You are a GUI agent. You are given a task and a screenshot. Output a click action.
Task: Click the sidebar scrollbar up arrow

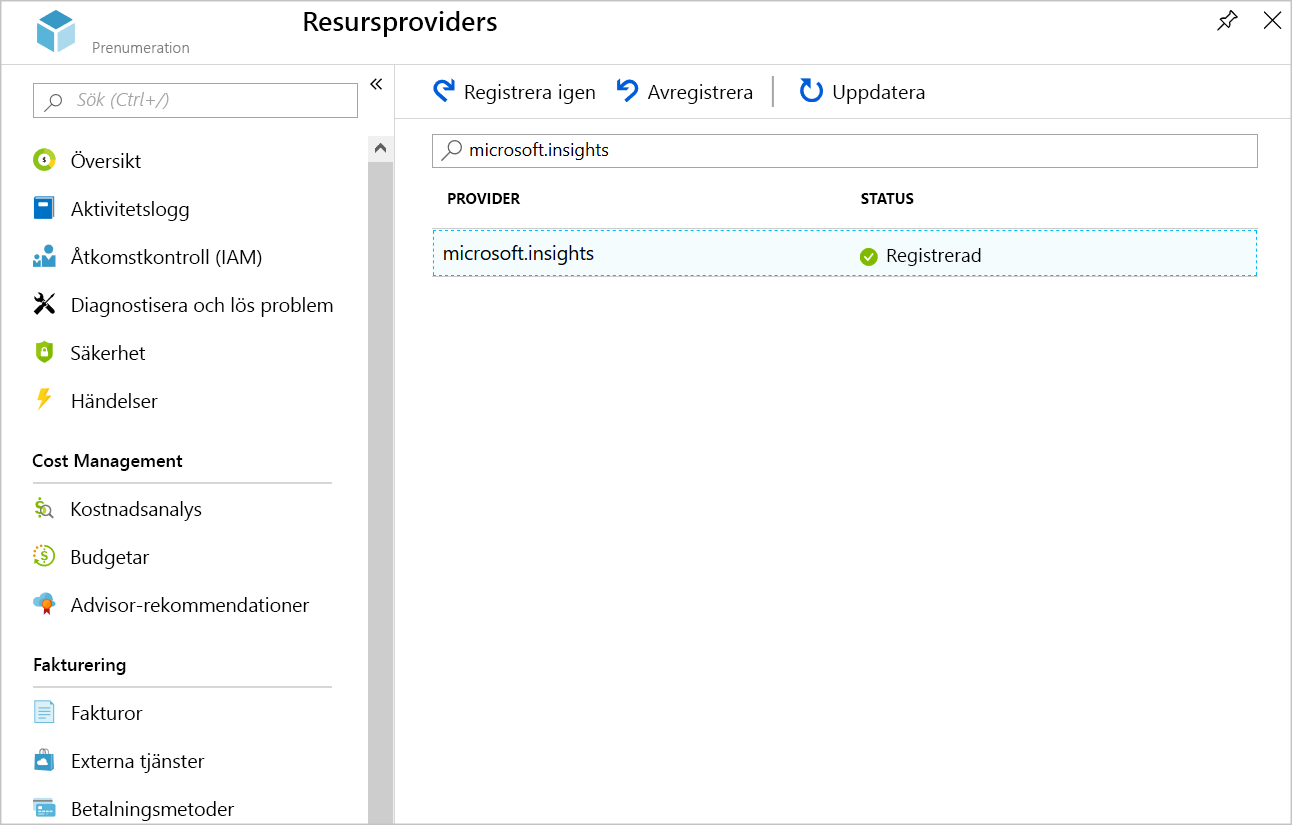click(380, 148)
